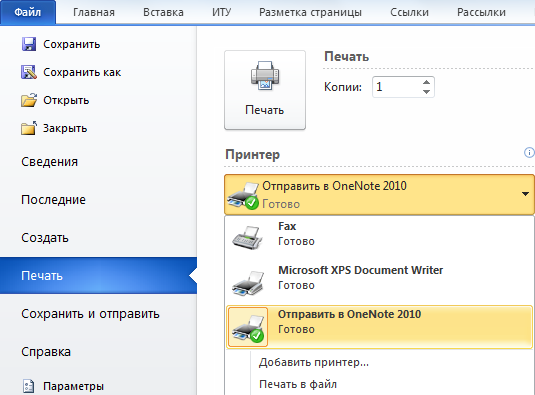Image resolution: width=535 pixels, height=395 pixels.
Task: Select Сведения in the backstage menu
Action: coord(49,162)
